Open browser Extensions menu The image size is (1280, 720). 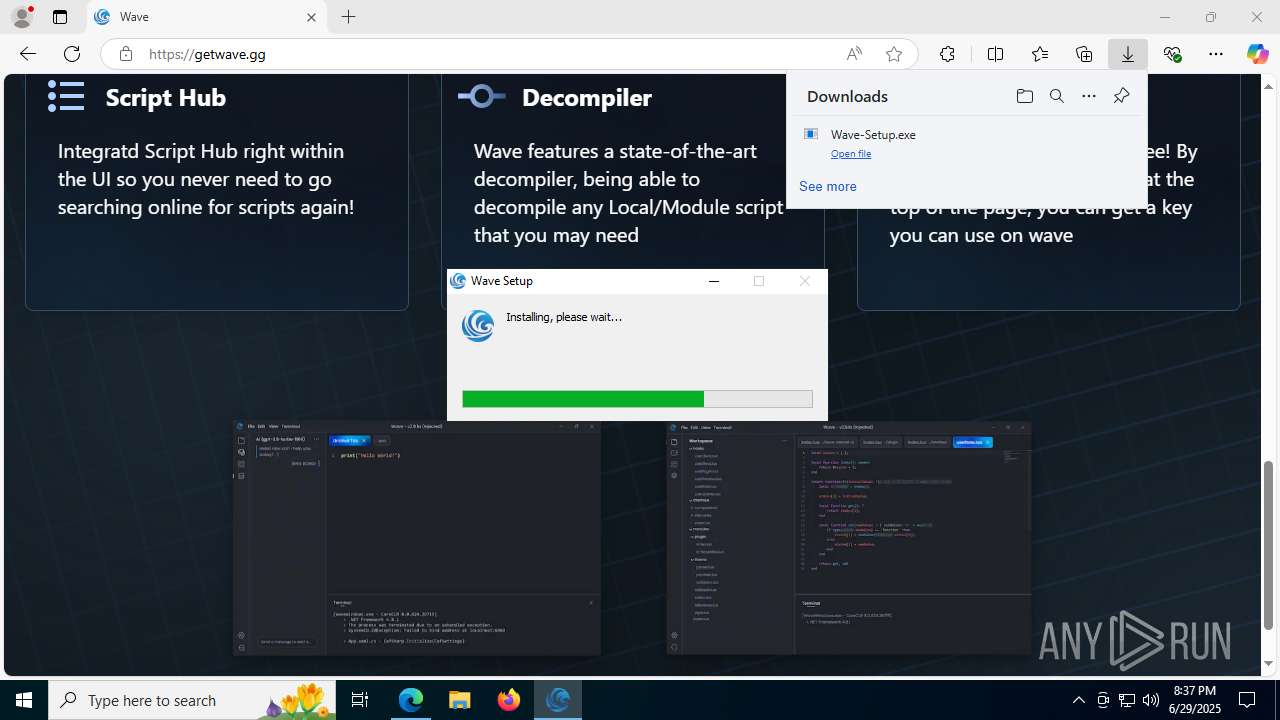(x=947, y=54)
